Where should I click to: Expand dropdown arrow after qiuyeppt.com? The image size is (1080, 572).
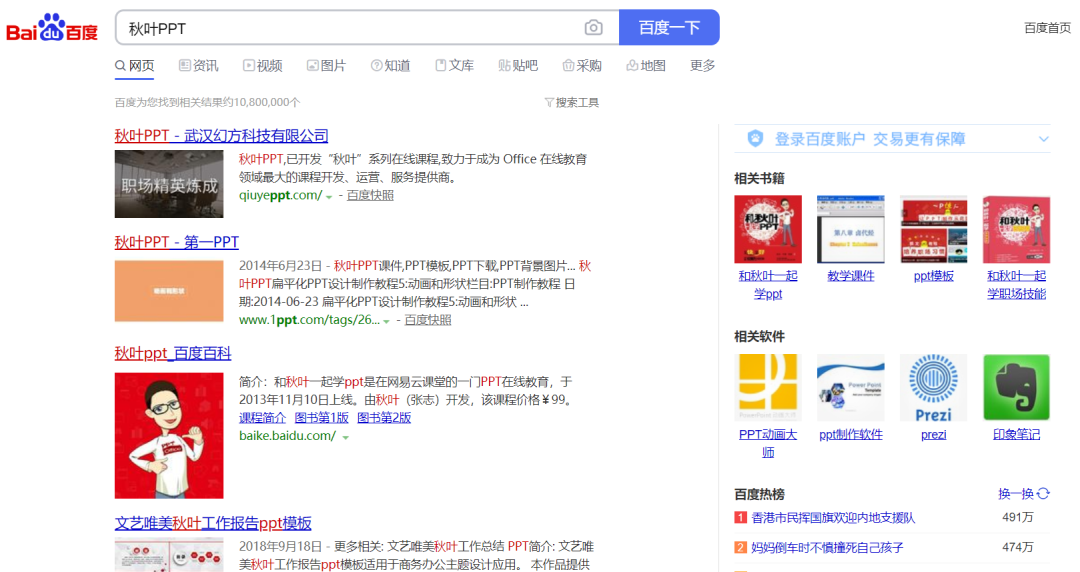pos(329,197)
